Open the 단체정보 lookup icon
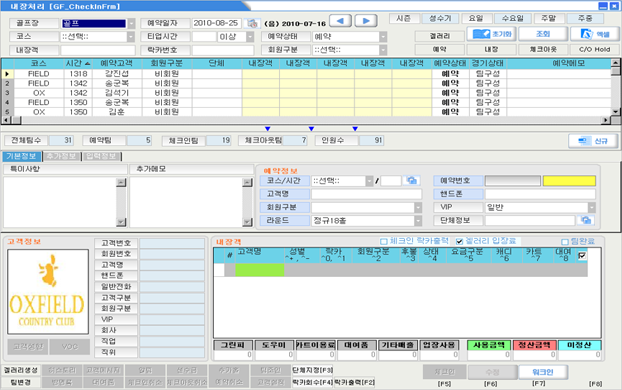The height and width of the screenshot is (390, 622). (586, 220)
